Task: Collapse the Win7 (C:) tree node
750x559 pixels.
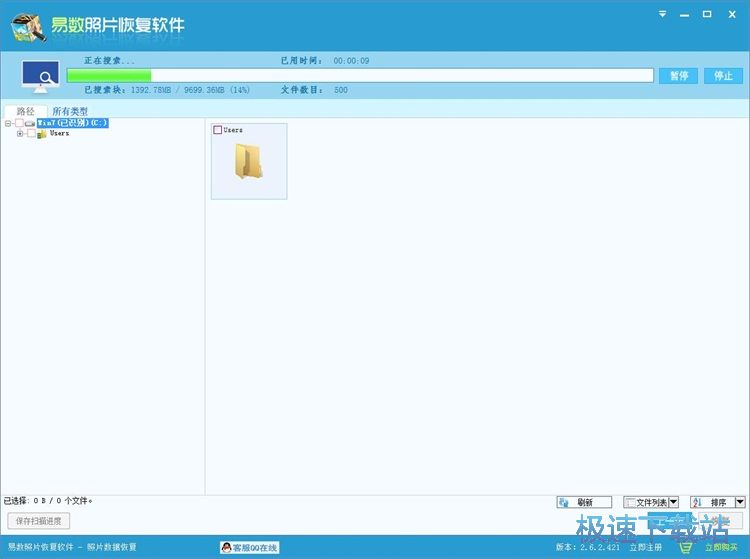Action: click(8, 123)
